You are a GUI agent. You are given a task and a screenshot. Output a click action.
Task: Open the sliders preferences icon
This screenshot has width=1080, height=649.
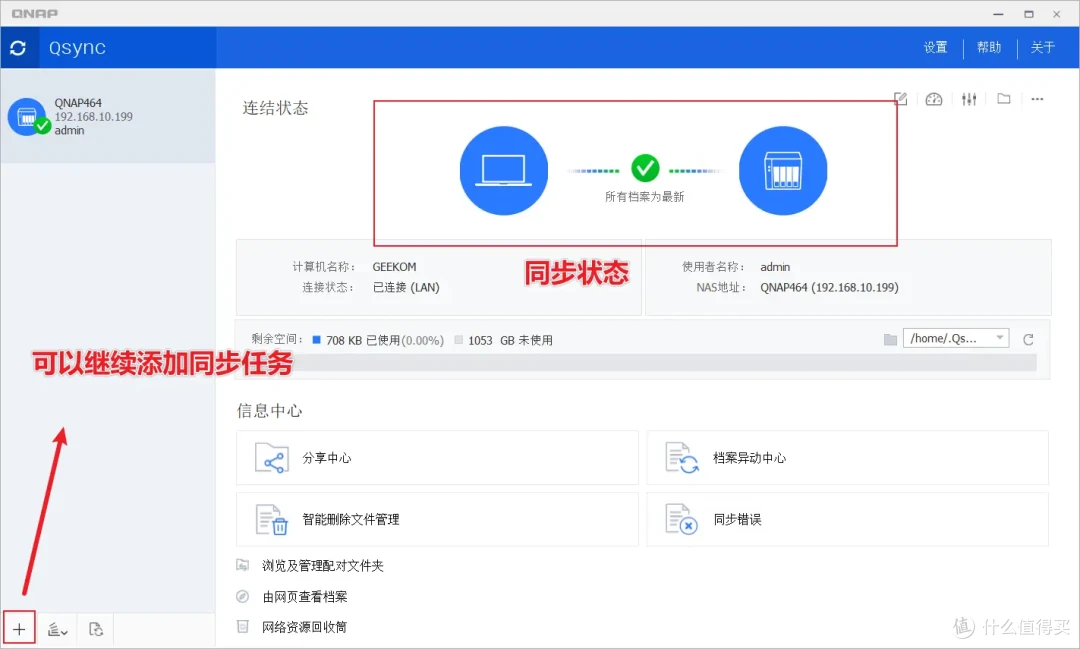tap(969, 99)
